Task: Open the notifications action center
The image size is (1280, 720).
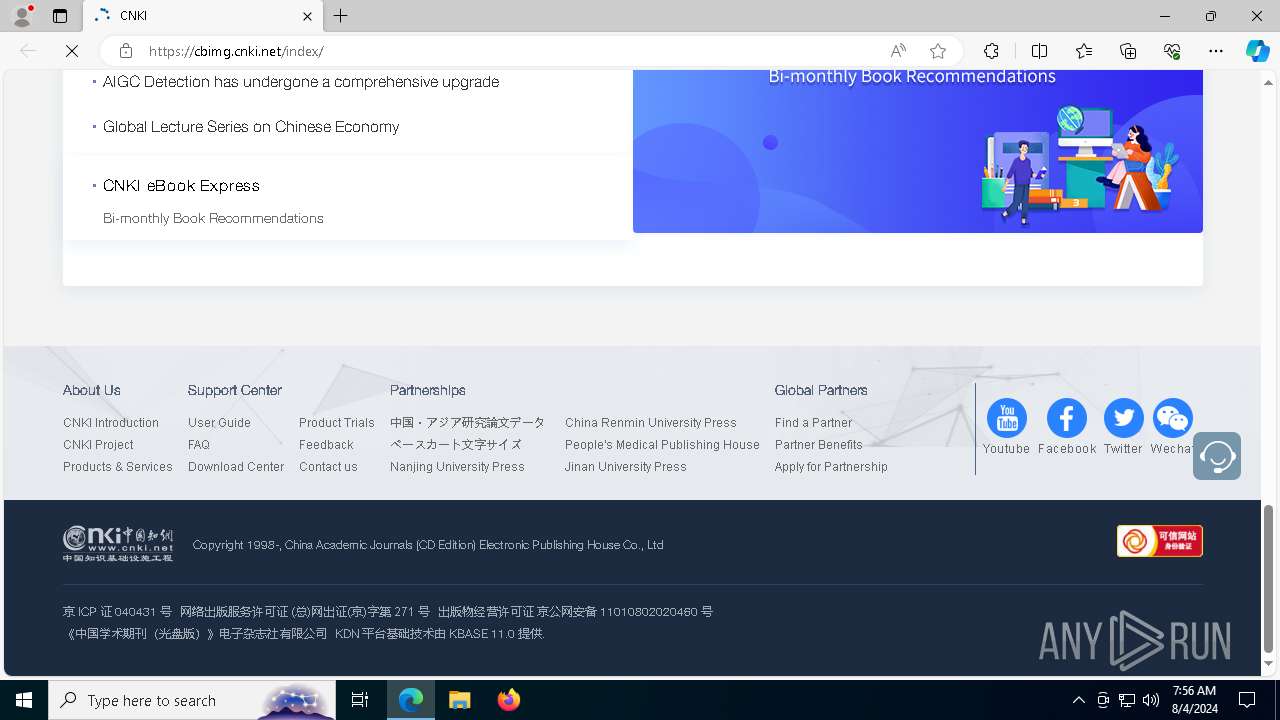Action: 1247,700
